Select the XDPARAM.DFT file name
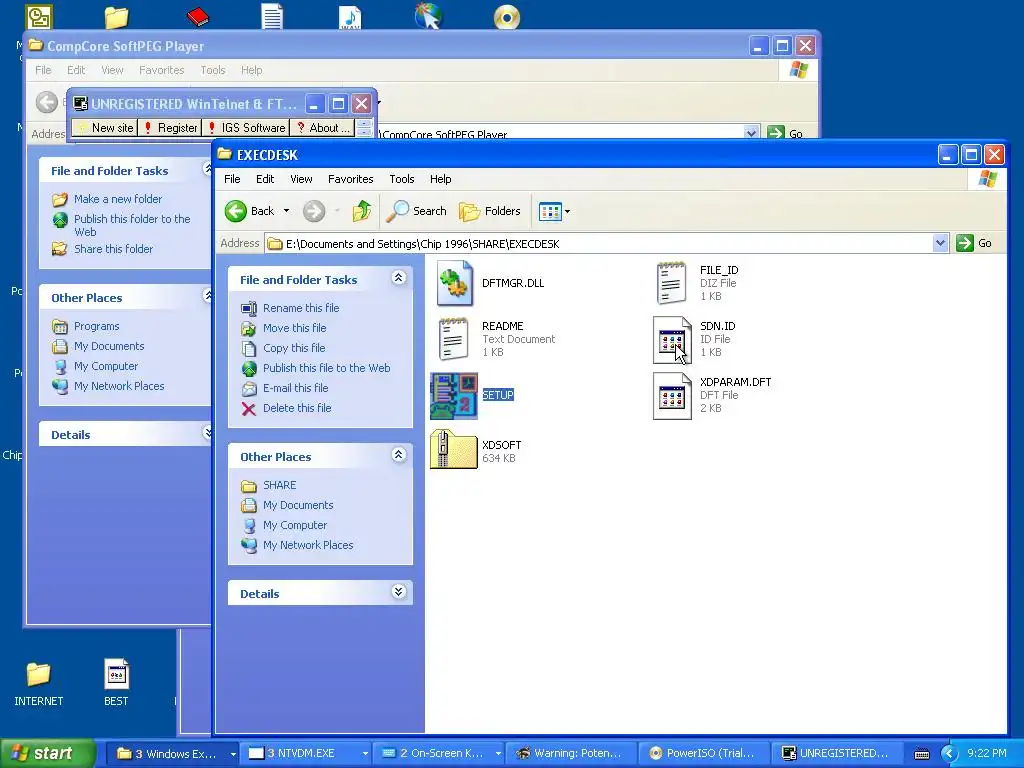This screenshot has width=1024, height=768. coord(735,383)
